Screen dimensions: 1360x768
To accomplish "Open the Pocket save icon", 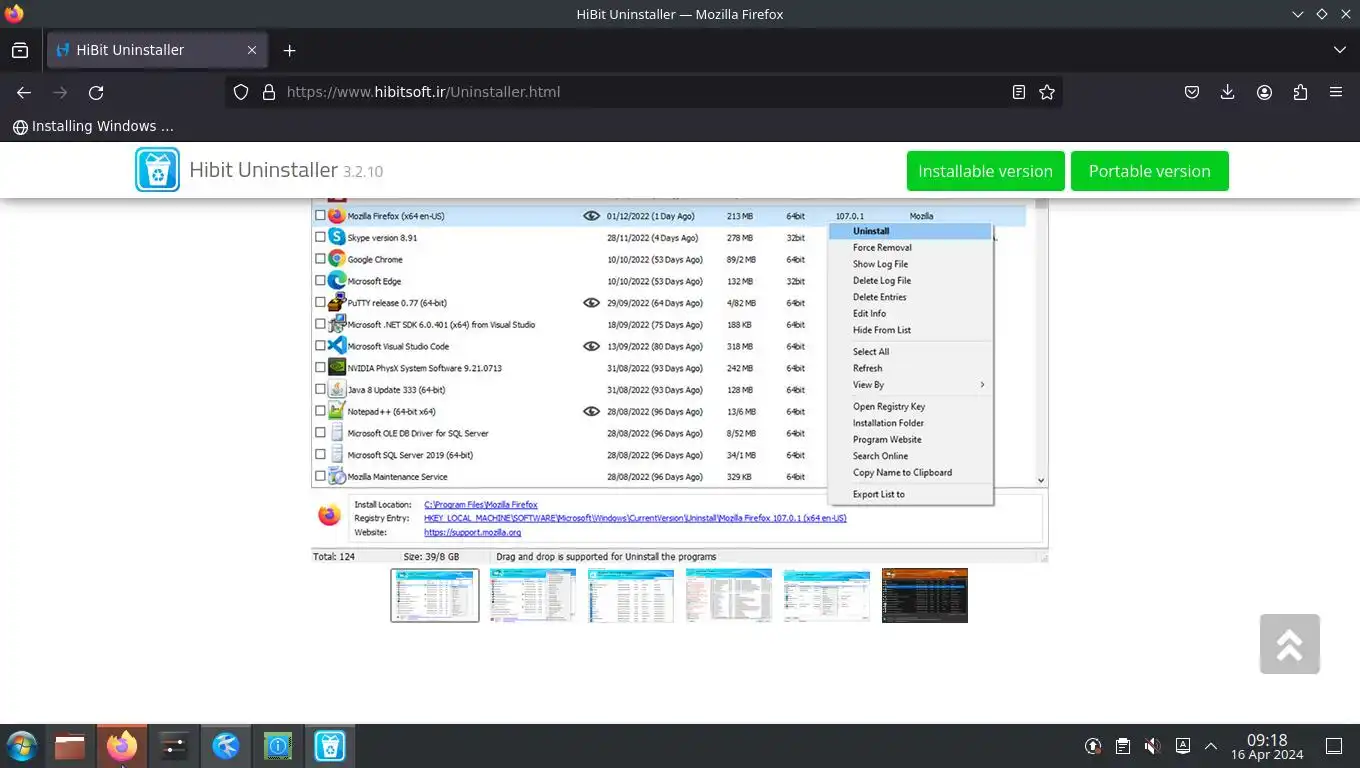I will [x=1192, y=92].
